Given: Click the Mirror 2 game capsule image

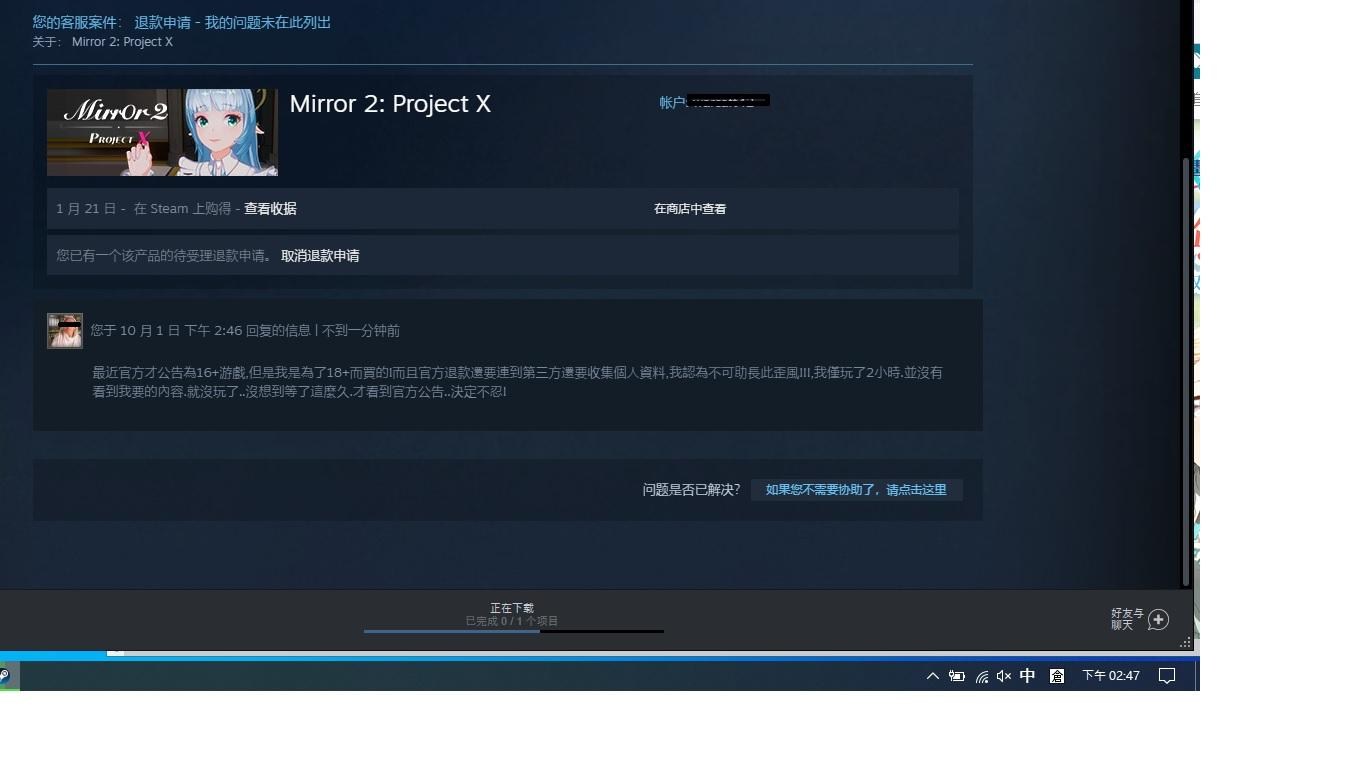Looking at the screenshot, I should click(162, 131).
